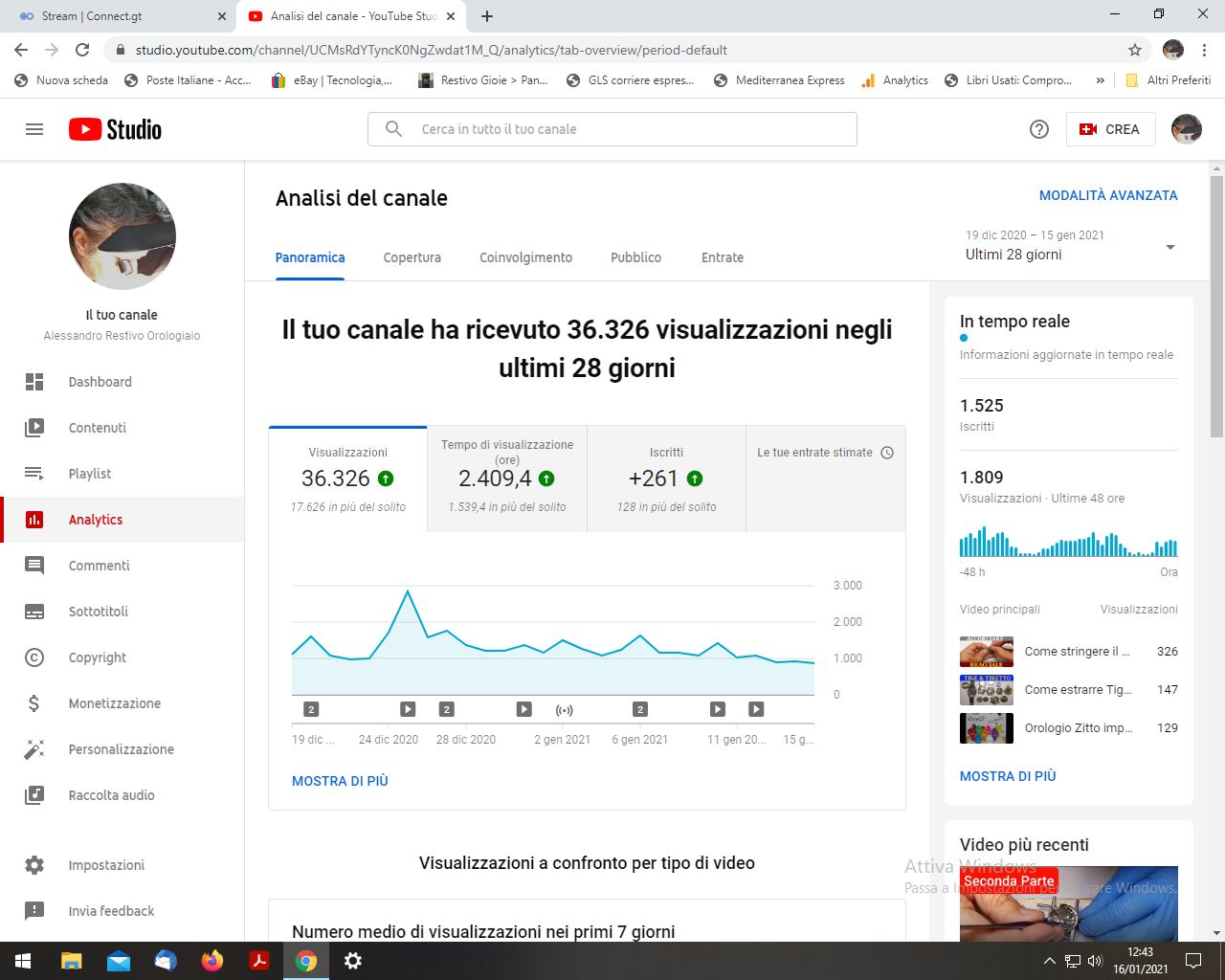Click the Impostazioni gear icon in sidebar
1225x980 pixels.
point(34,865)
